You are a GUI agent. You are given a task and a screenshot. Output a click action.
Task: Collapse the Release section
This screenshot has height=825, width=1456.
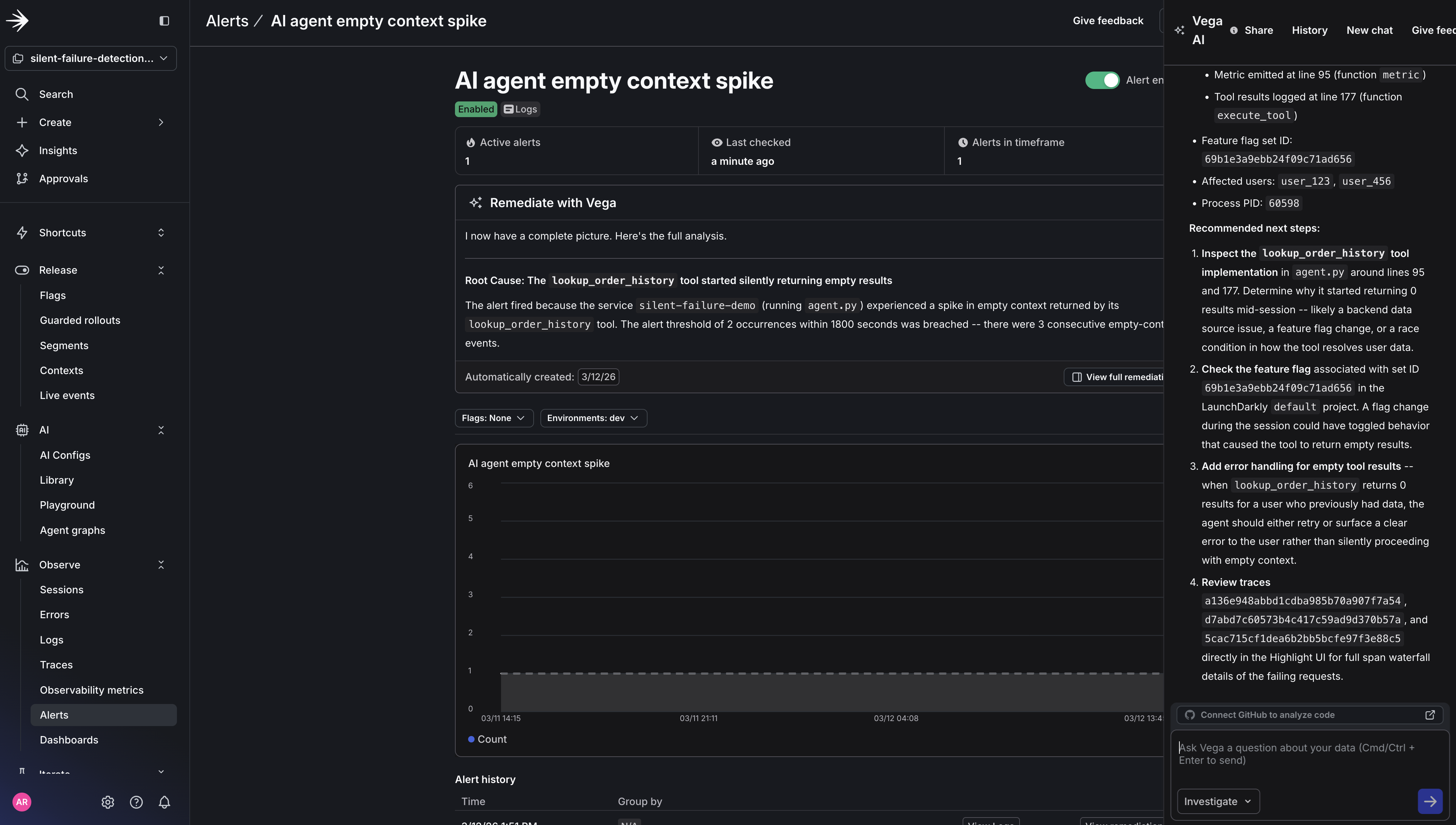coord(161,270)
